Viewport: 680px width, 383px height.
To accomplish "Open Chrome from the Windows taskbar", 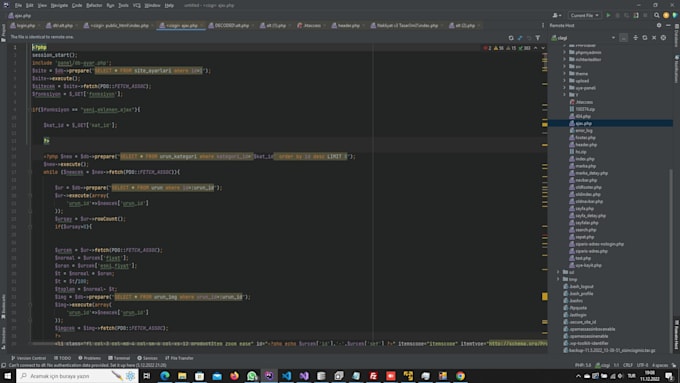I will click(x=460, y=376).
